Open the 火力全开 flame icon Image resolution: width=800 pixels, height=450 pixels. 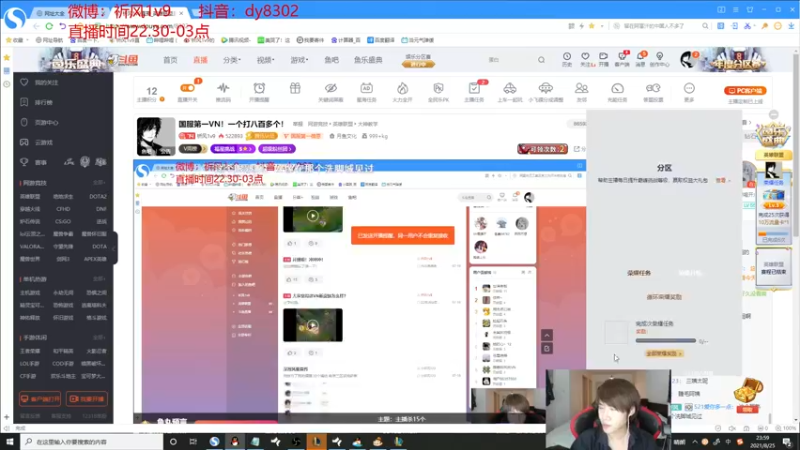coord(403,88)
